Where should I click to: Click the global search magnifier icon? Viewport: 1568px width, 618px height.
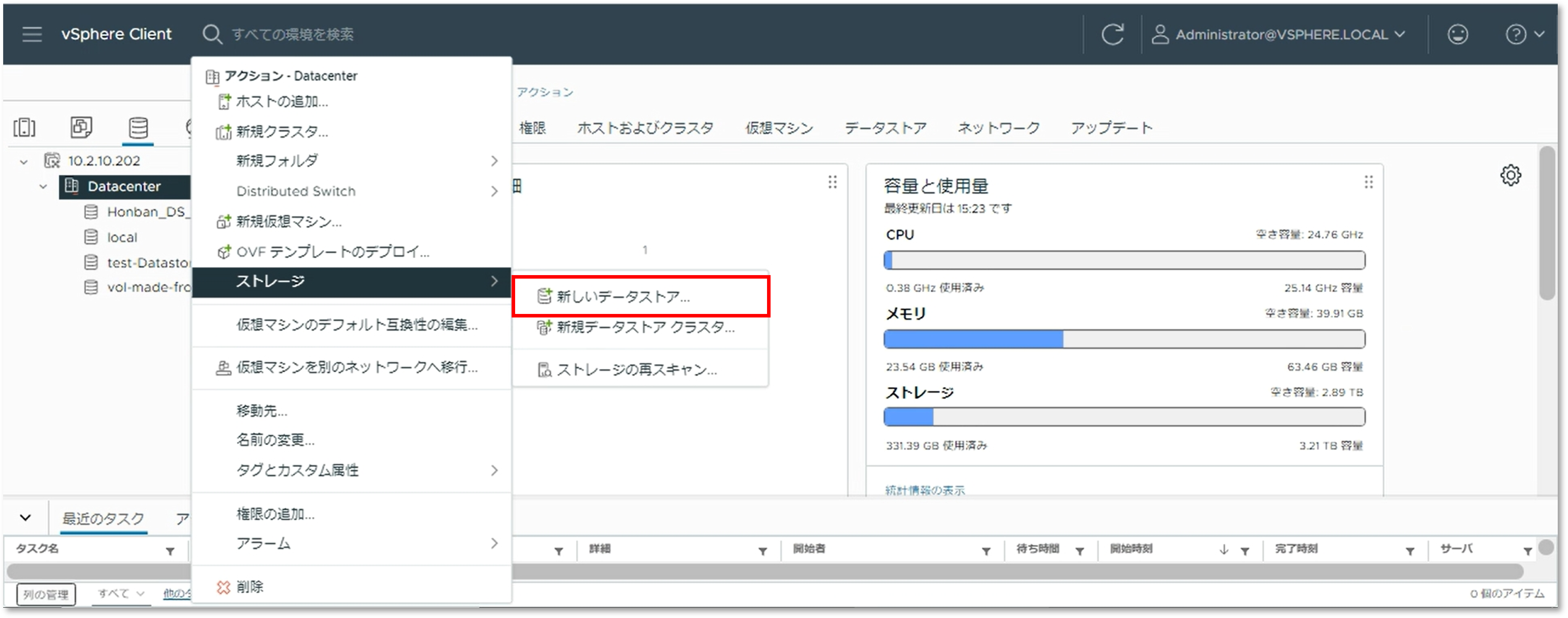coord(212,34)
